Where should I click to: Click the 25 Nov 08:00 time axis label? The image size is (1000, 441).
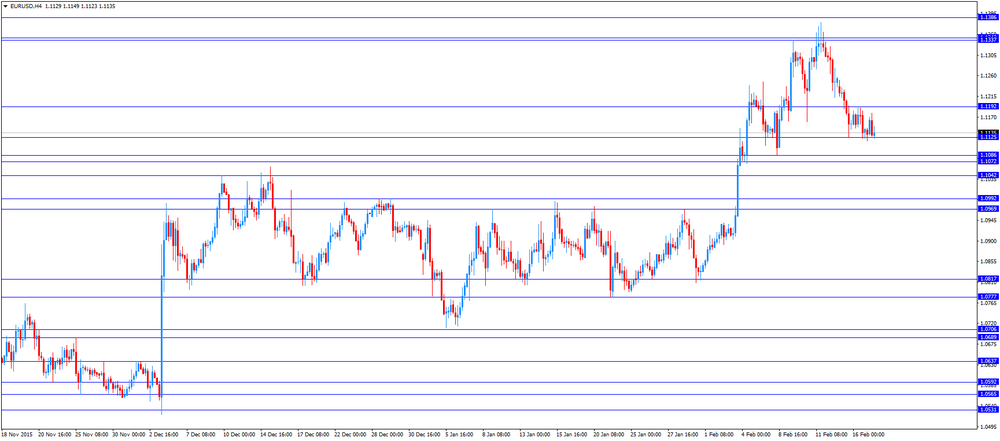pyautogui.click(x=90, y=435)
